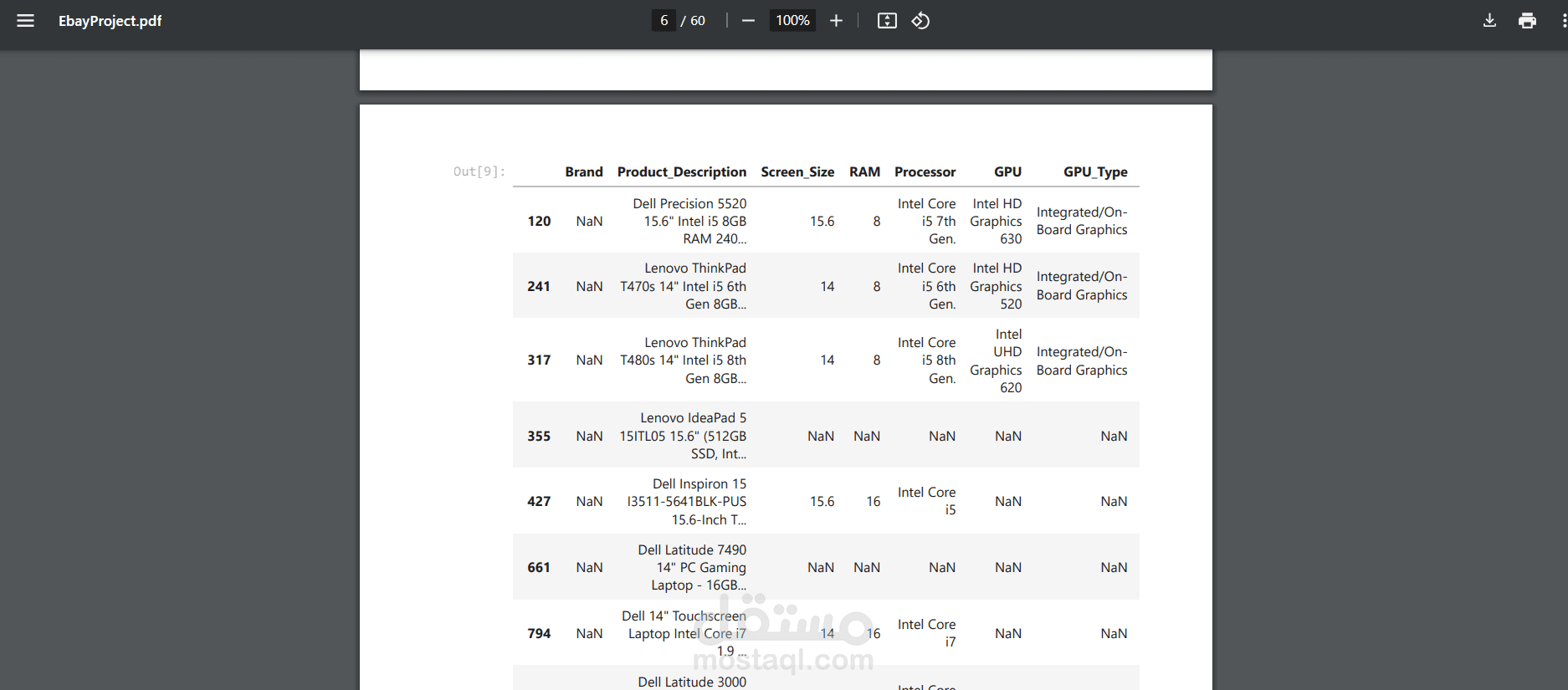Select row index 427
The height and width of the screenshot is (690, 1568).
click(x=539, y=501)
